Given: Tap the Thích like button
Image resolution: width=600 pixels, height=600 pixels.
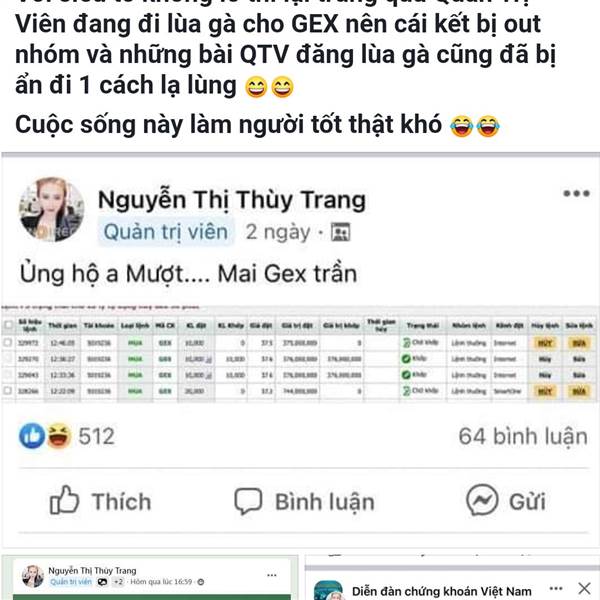Looking at the screenshot, I should click(x=101, y=501).
